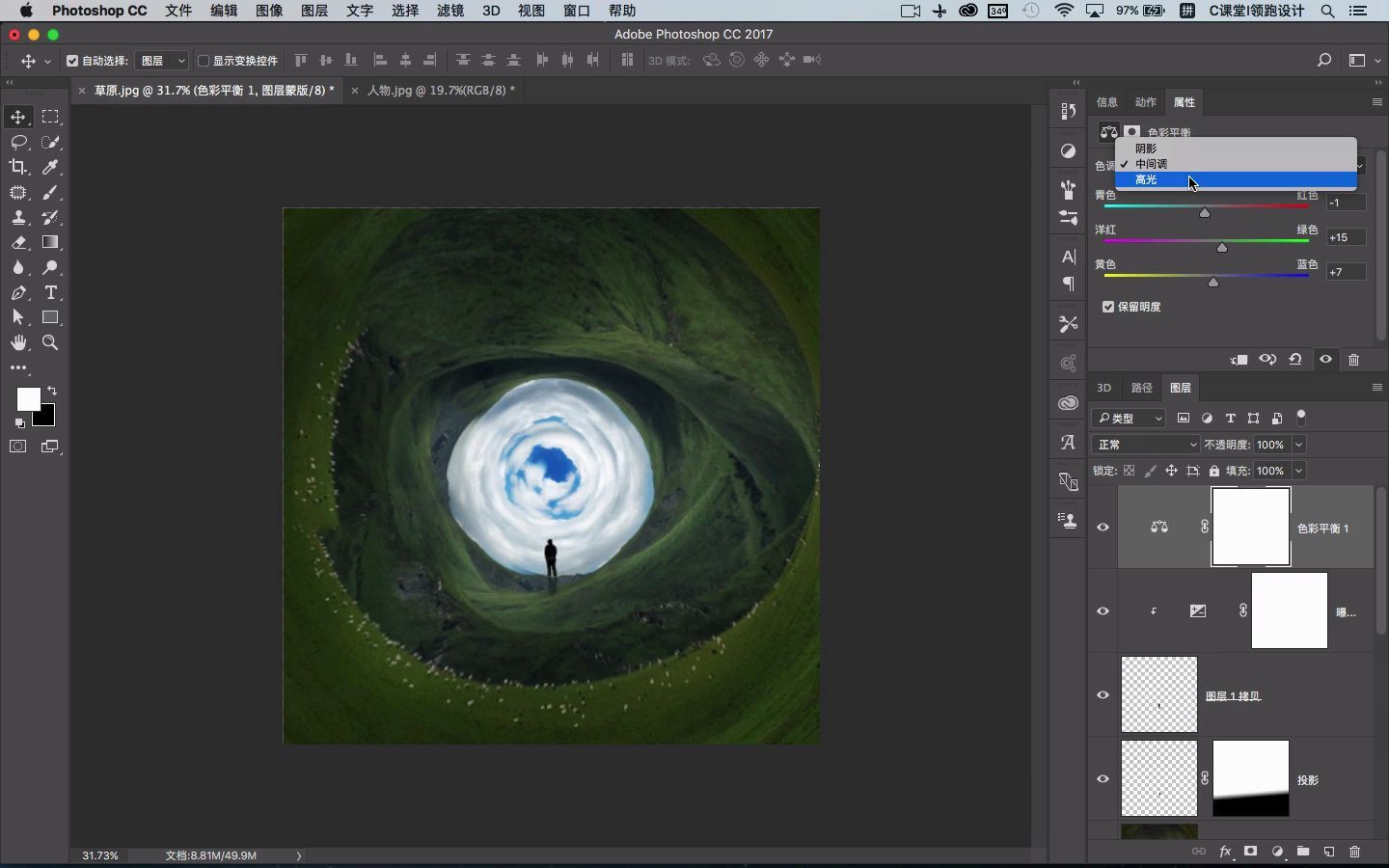Open the 正常 blend mode dropdown
The image size is (1389, 868).
click(x=1145, y=445)
